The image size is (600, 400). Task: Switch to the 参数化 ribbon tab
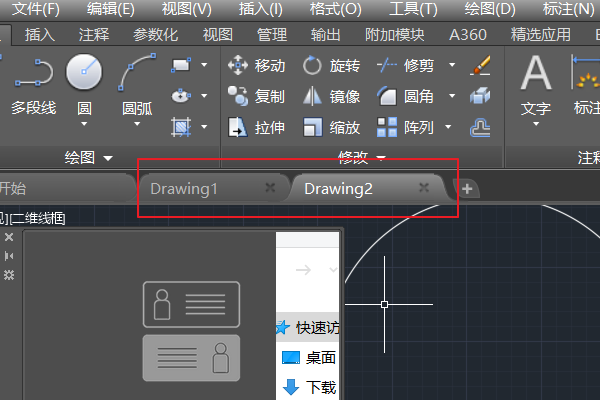pos(155,35)
